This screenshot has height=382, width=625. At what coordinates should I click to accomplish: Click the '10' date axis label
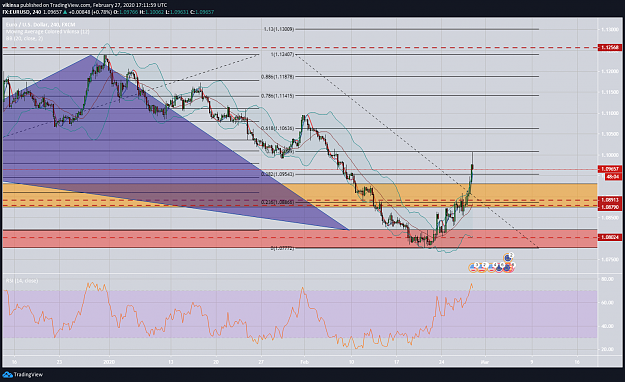(x=351, y=362)
